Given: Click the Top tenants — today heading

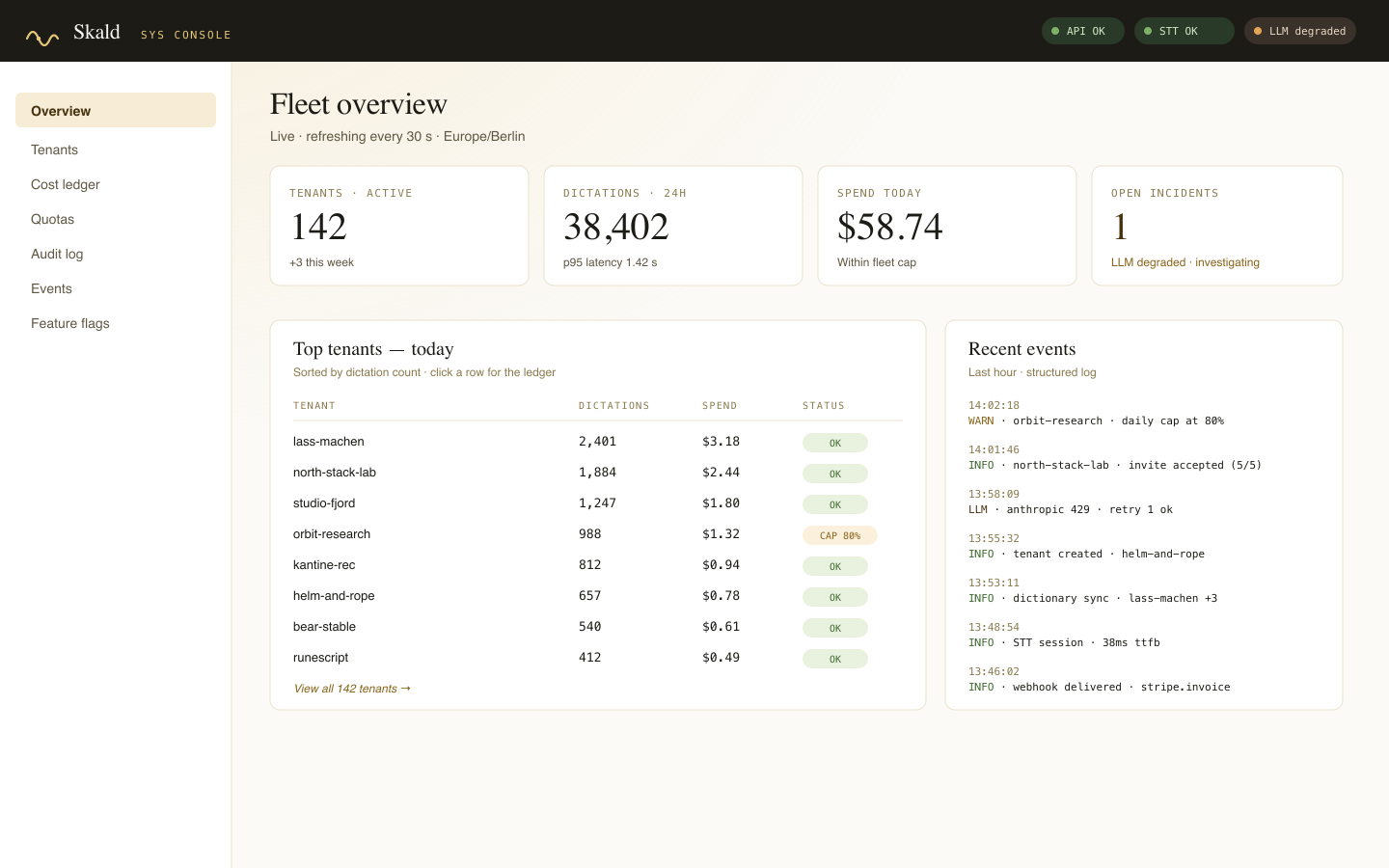Looking at the screenshot, I should [x=373, y=349].
